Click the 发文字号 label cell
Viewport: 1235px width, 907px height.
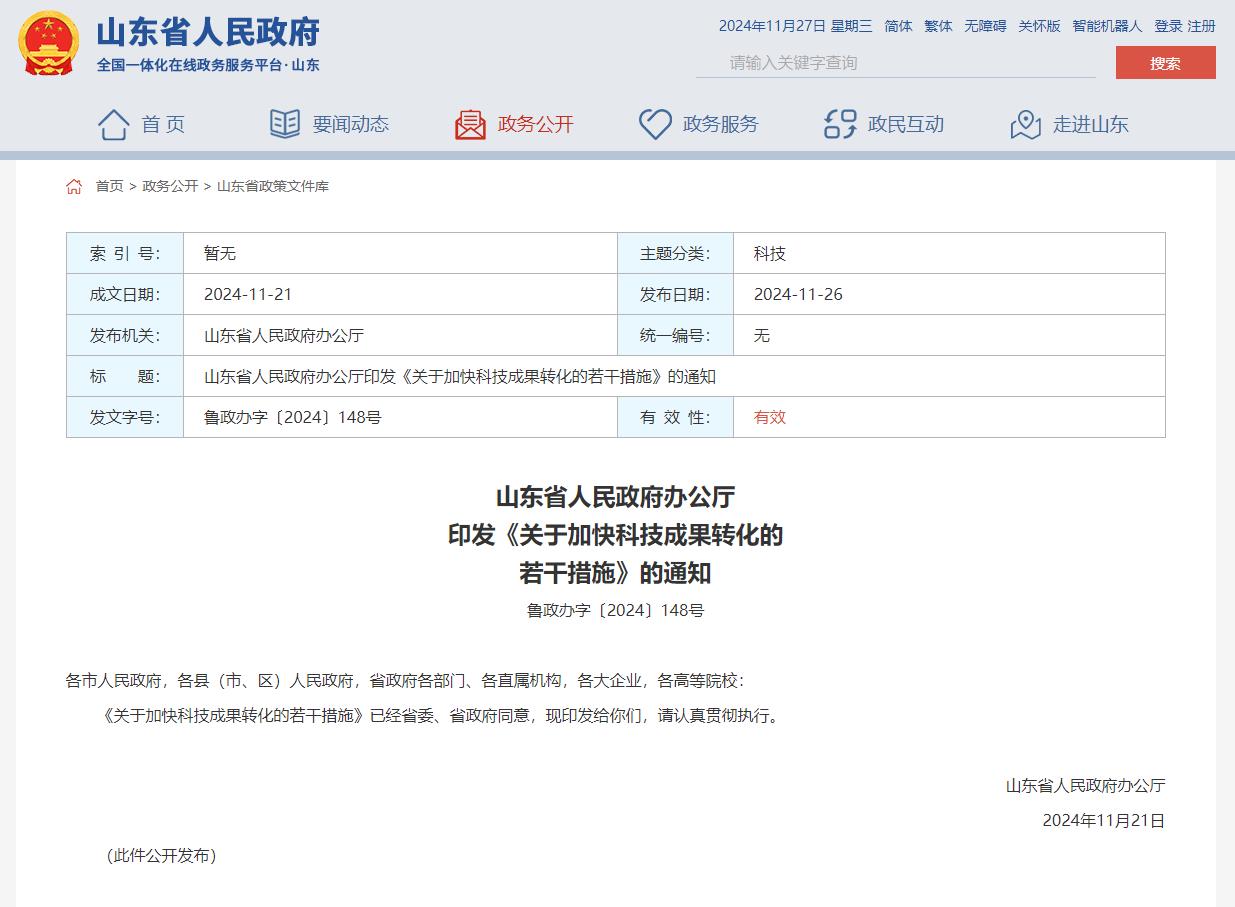[x=125, y=418]
